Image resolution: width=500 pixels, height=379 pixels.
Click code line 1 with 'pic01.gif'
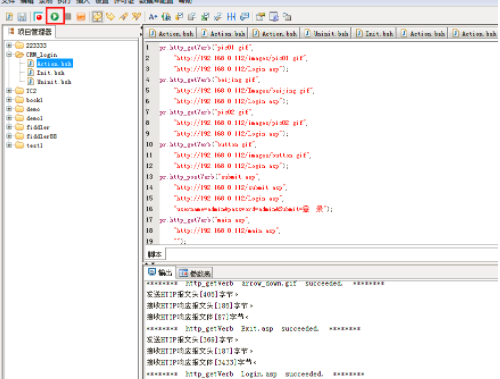coord(206,47)
